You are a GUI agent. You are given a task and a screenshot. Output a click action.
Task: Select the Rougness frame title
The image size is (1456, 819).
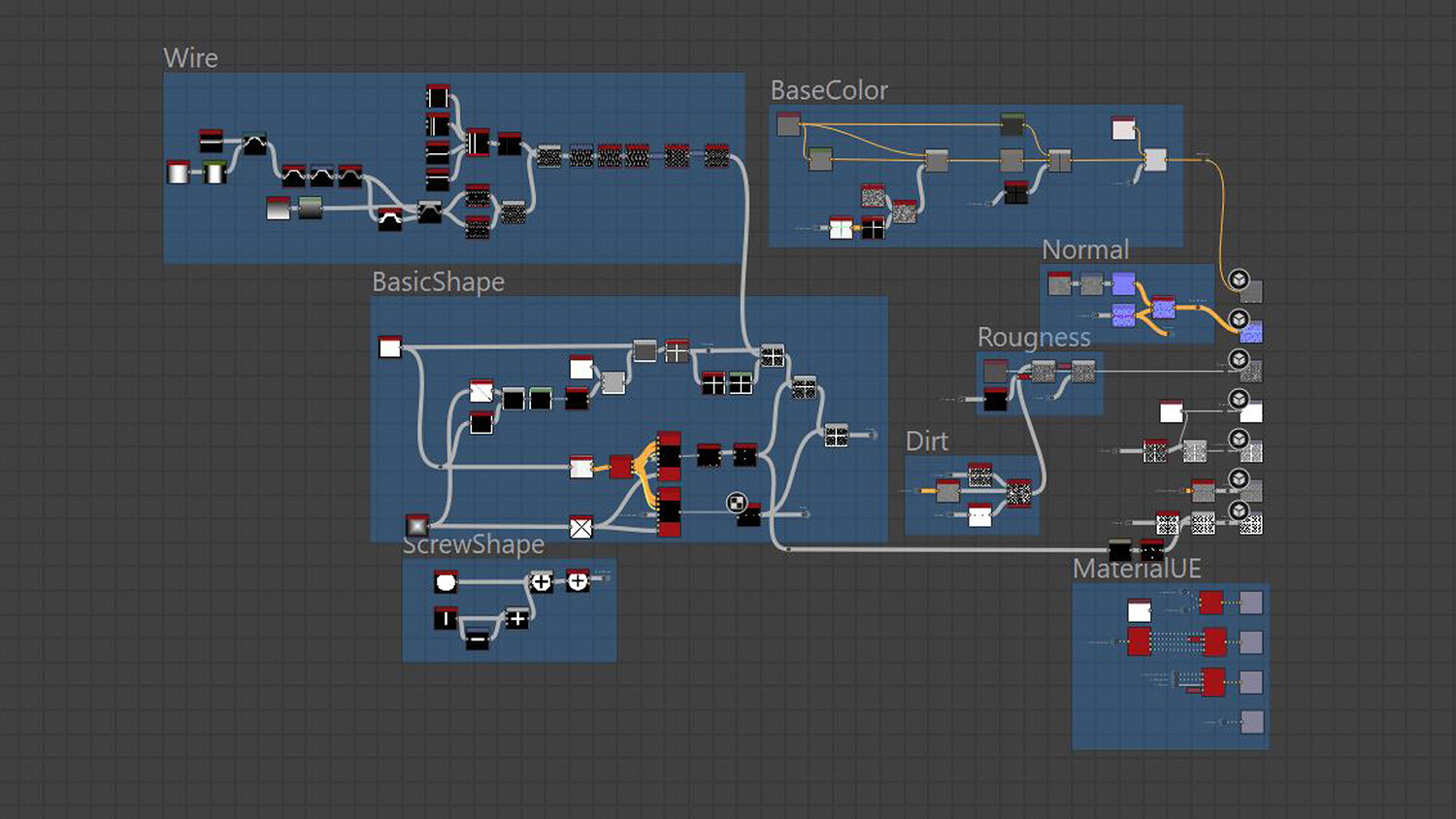pos(1034,337)
